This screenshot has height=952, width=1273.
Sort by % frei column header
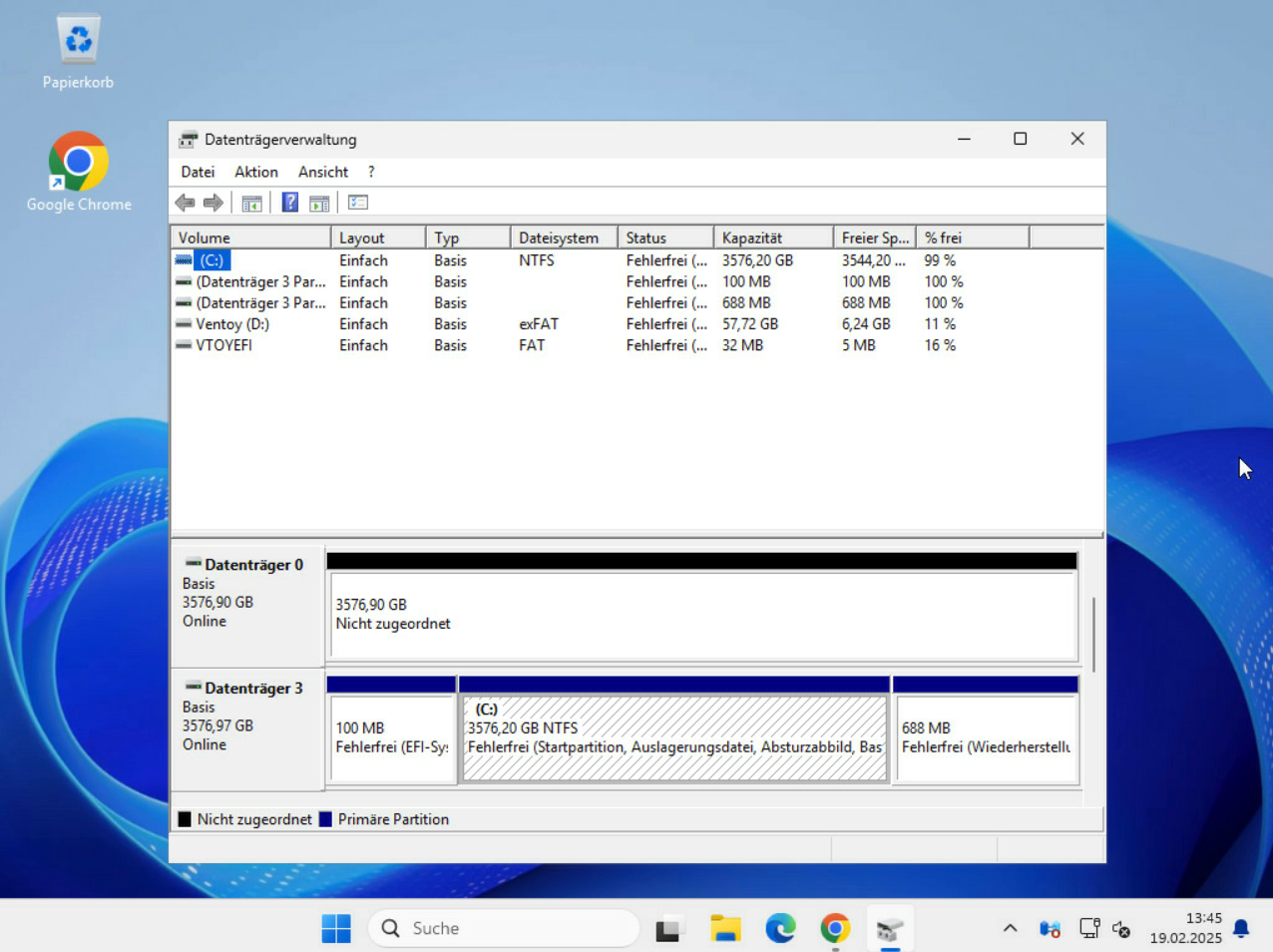[973, 238]
